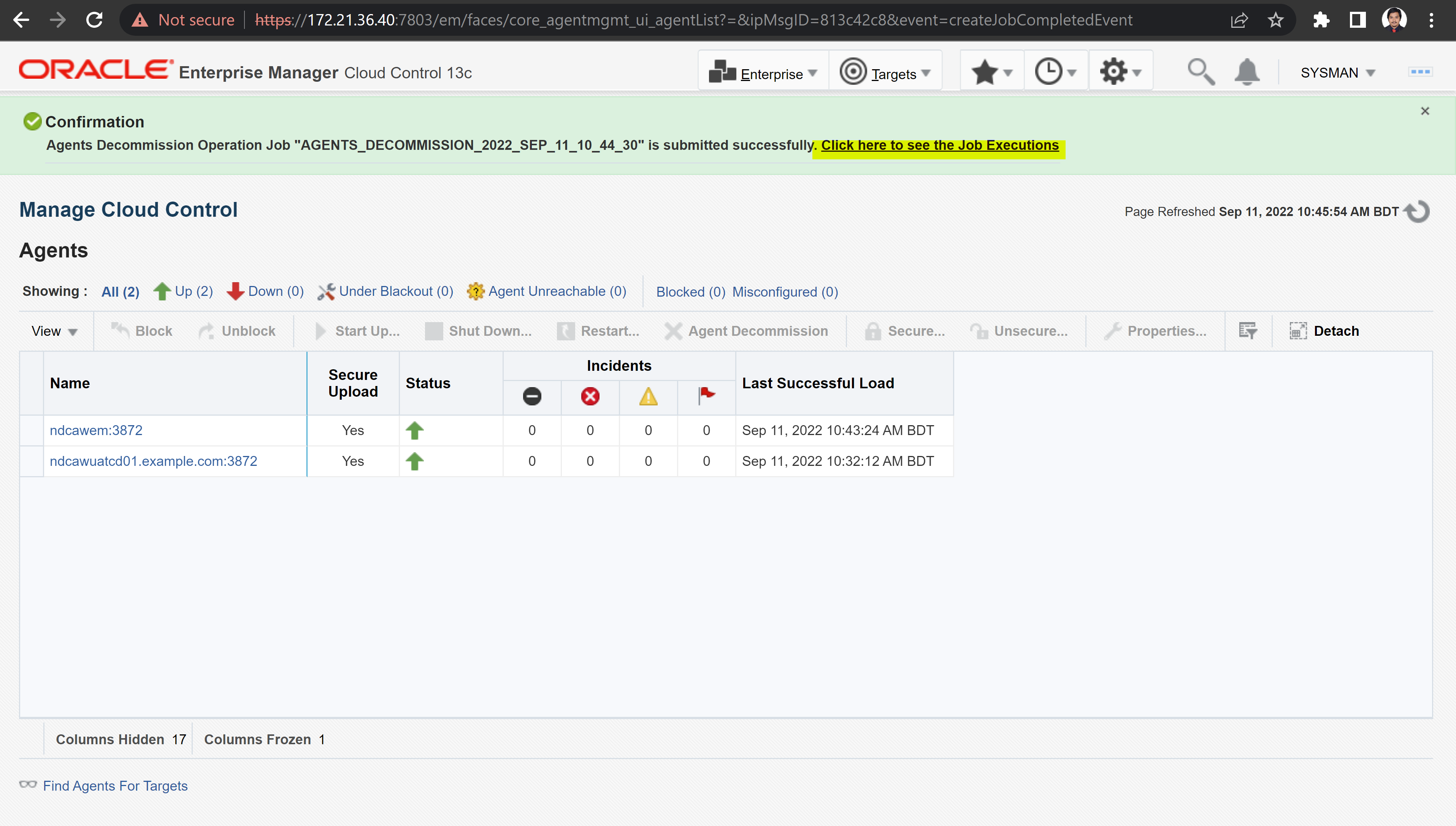The height and width of the screenshot is (826, 1456).
Task: Bookmark this page with the star icon
Action: (x=1276, y=21)
